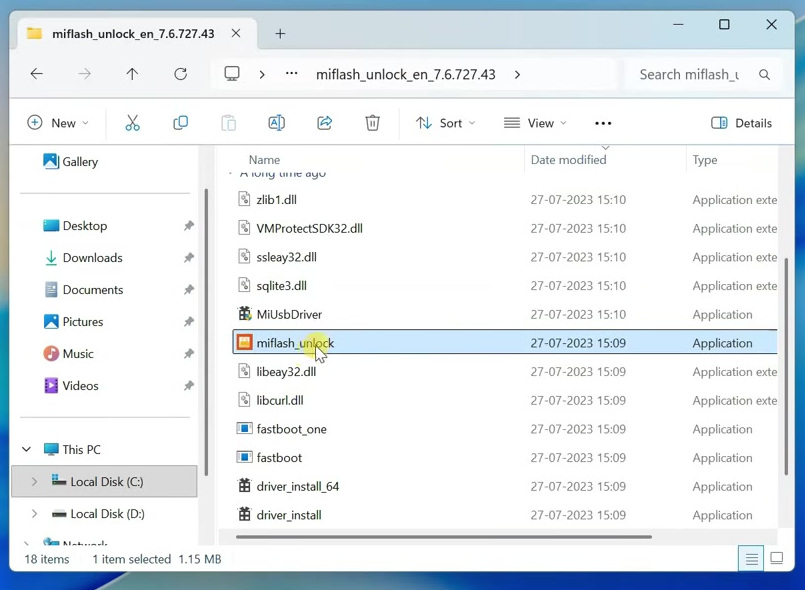Open the Sort dropdown menu

pyautogui.click(x=445, y=123)
